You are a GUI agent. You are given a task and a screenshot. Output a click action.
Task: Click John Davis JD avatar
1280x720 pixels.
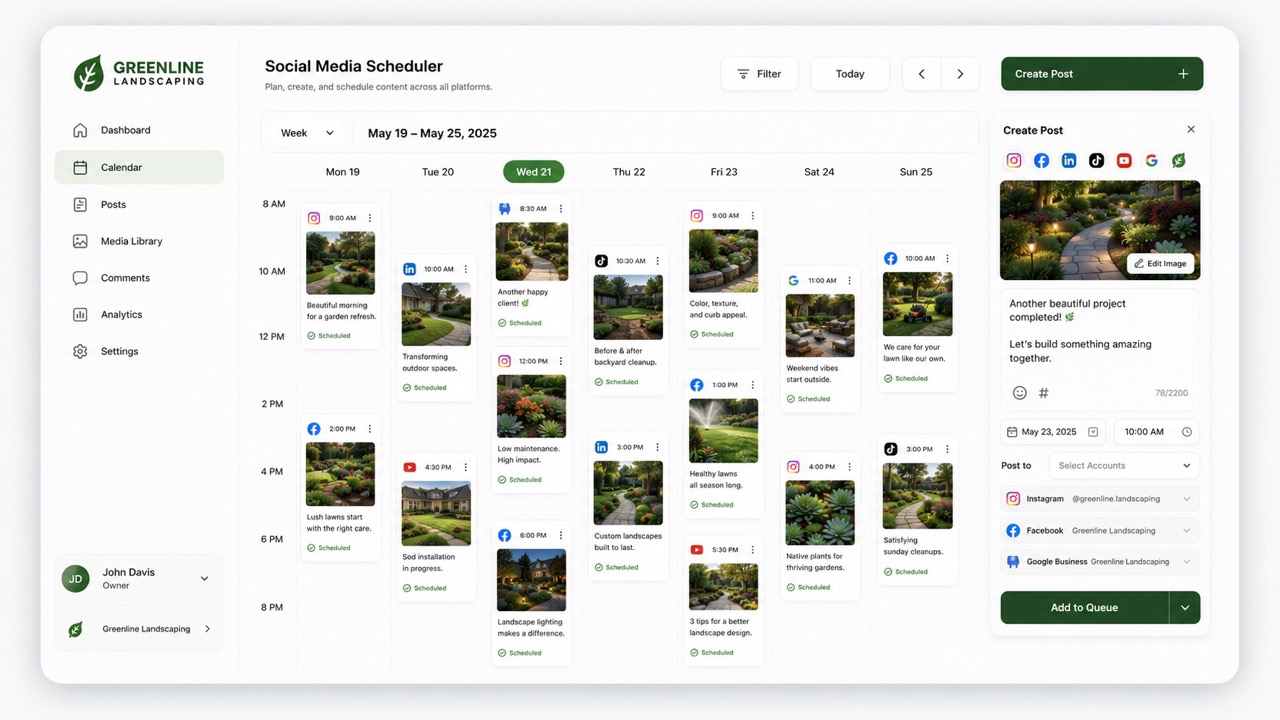pyautogui.click(x=76, y=578)
